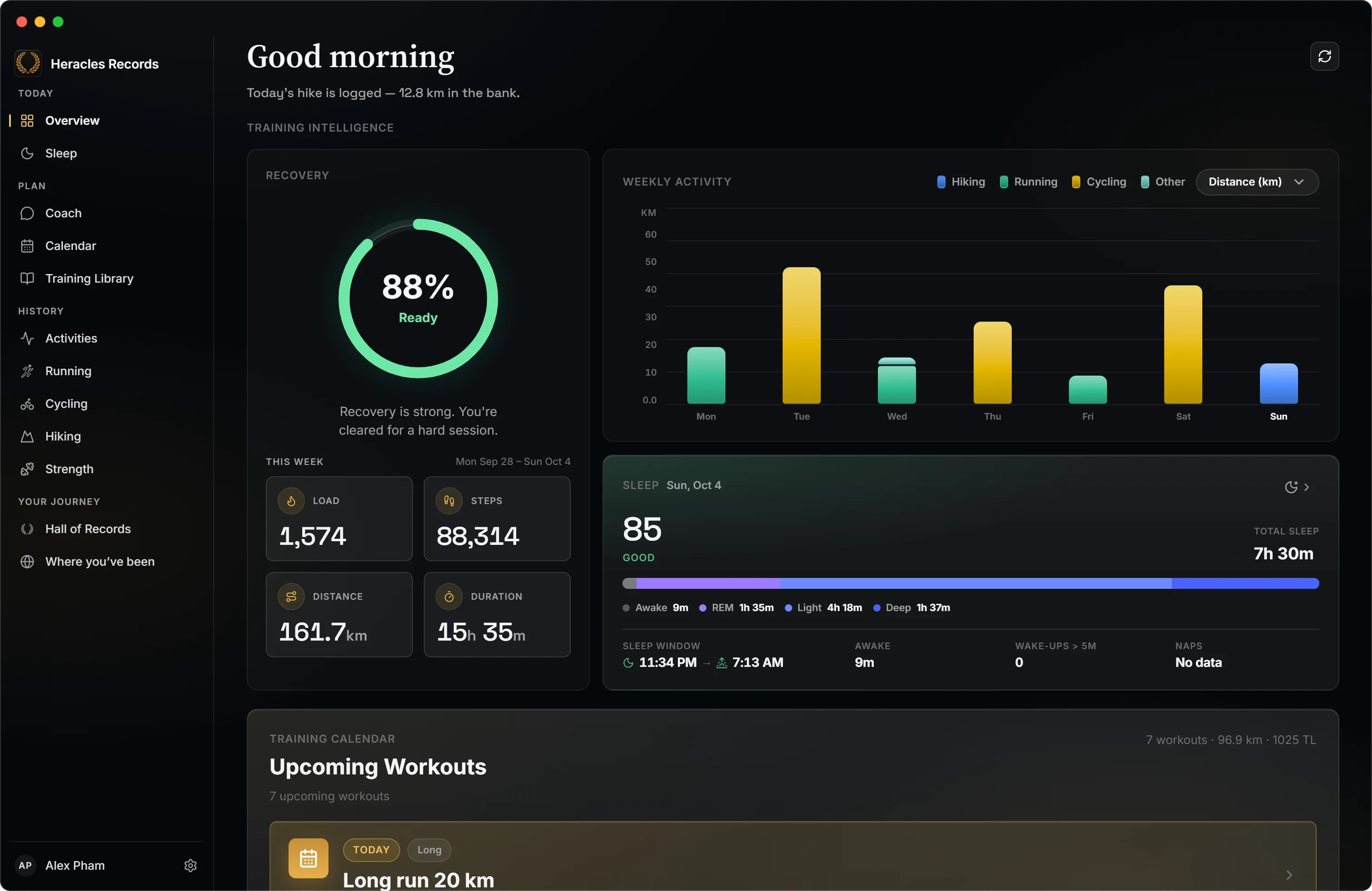Open Cycling history page

coord(107,404)
